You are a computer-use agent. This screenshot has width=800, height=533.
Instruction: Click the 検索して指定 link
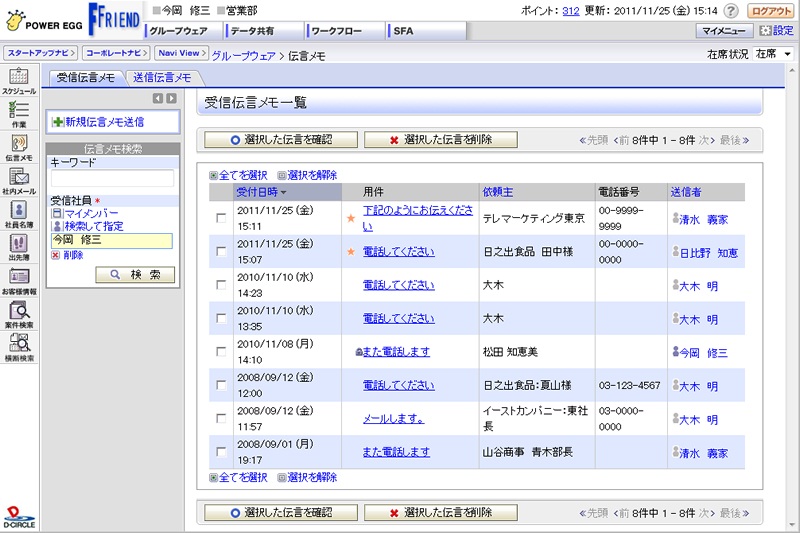point(93,226)
